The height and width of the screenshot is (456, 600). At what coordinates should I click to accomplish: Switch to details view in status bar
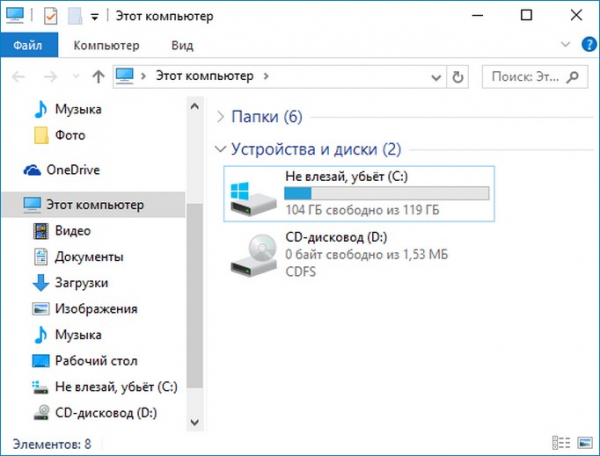click(x=561, y=443)
